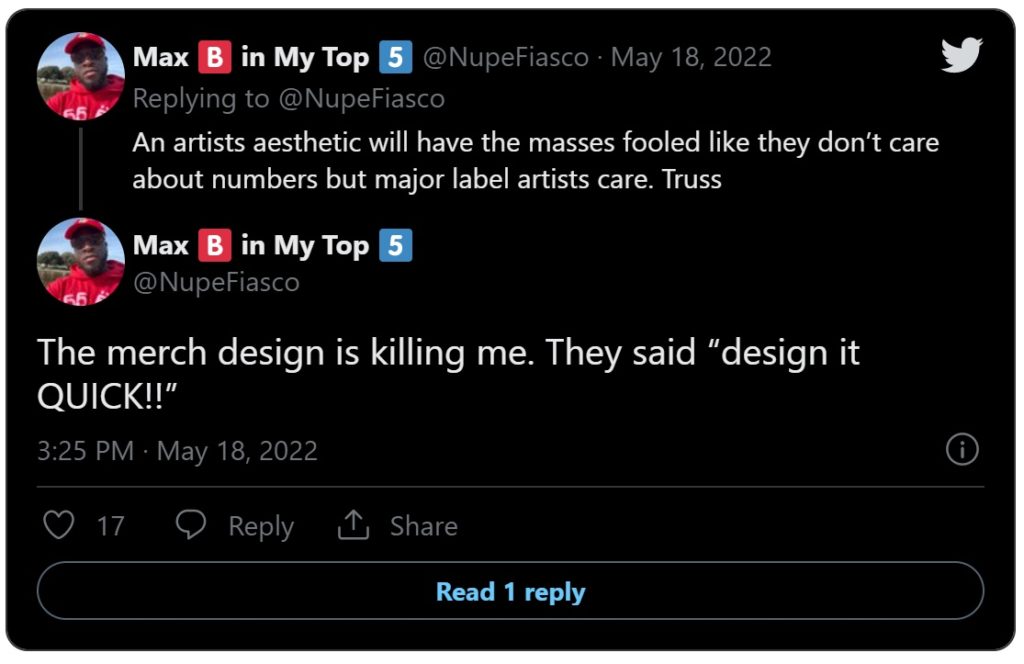
Task: Click the Twitter bird logo
Action: 962,56
